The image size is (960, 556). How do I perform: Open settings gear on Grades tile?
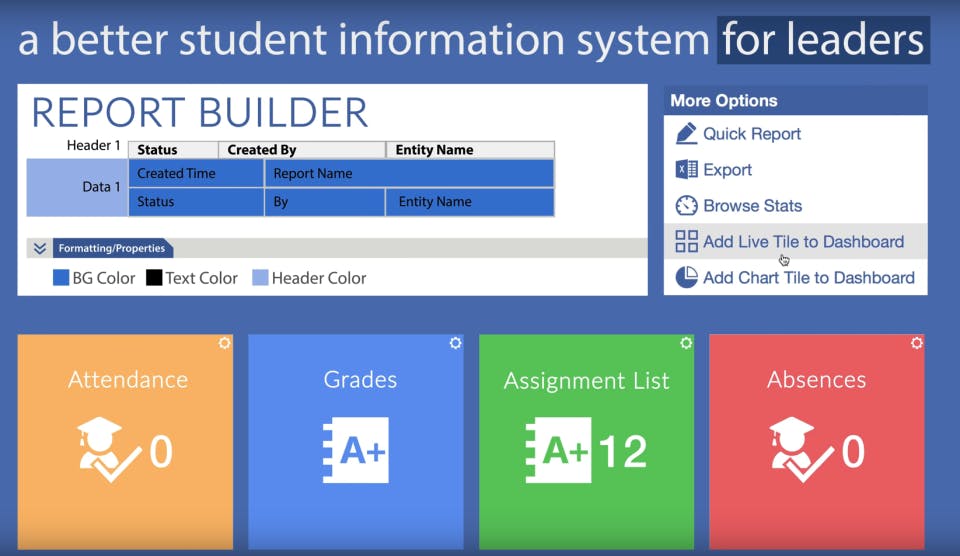[x=456, y=343]
